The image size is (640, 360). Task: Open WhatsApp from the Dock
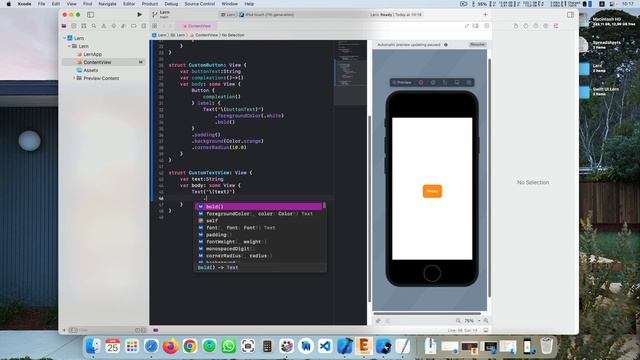pyautogui.click(x=229, y=346)
